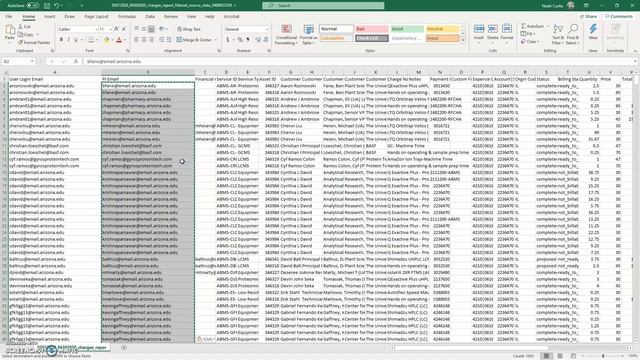Click the Orientation text angle icon

tap(162, 29)
